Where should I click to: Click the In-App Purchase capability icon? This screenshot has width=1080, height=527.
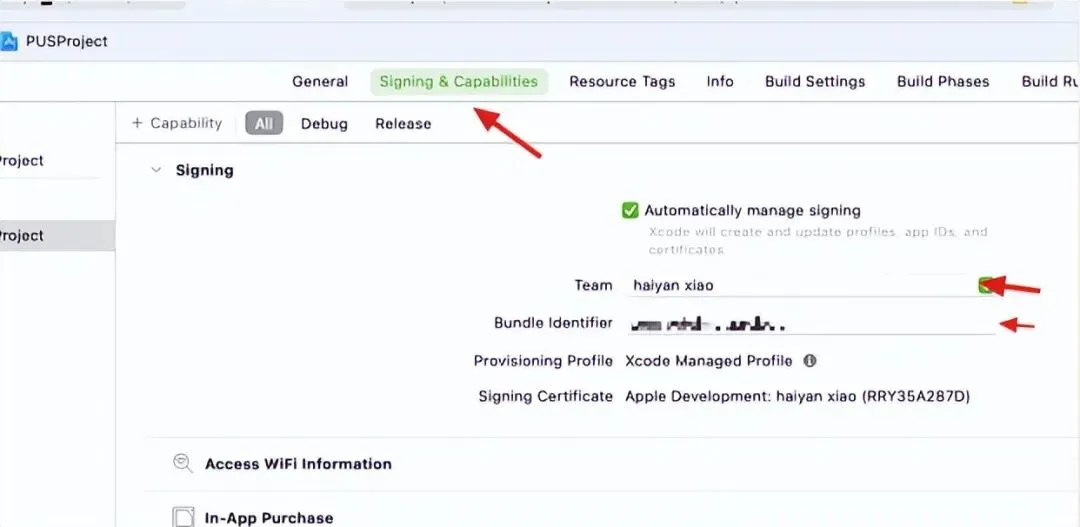[183, 517]
